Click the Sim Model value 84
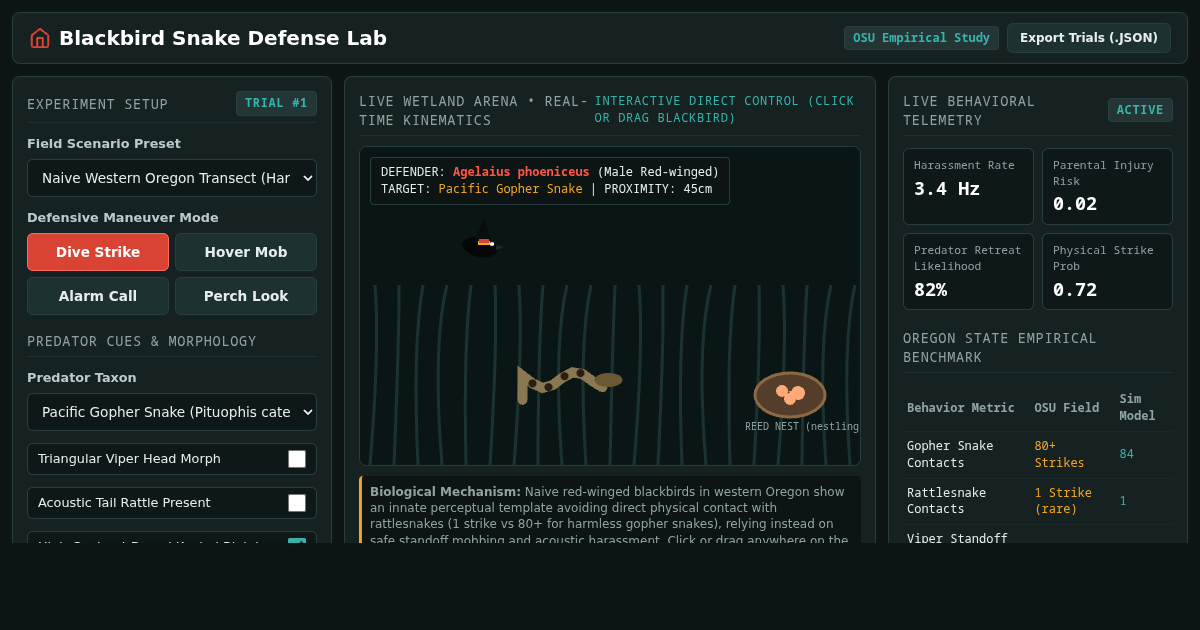 1127,454
